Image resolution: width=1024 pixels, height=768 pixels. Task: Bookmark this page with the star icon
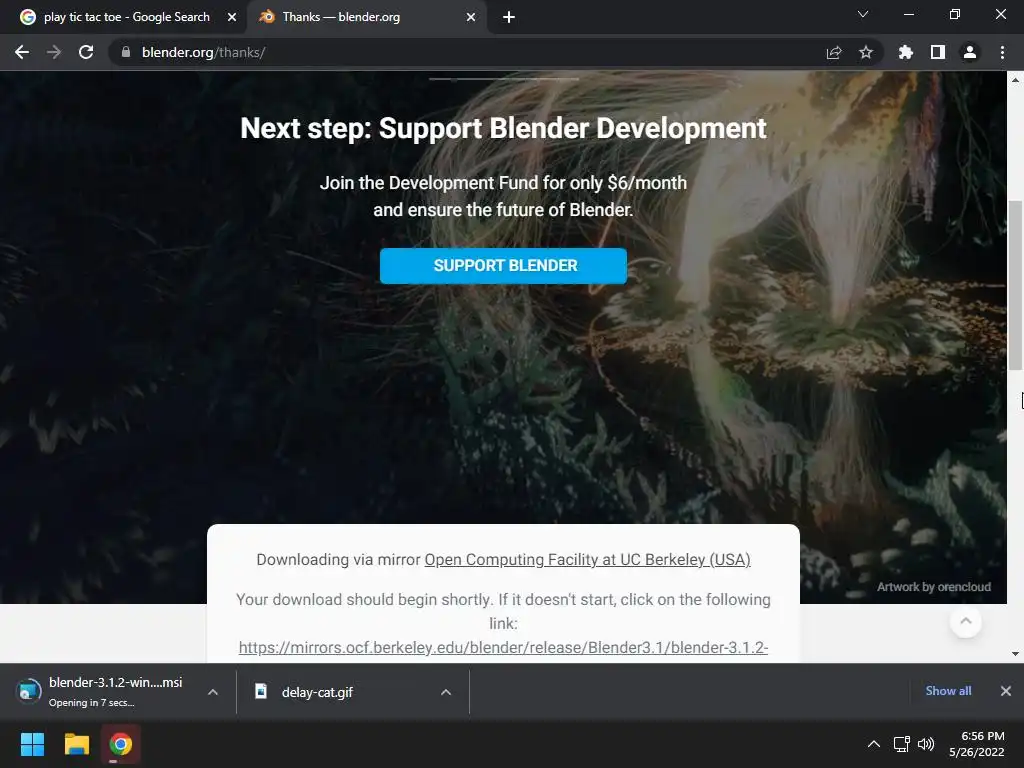pyautogui.click(x=866, y=52)
